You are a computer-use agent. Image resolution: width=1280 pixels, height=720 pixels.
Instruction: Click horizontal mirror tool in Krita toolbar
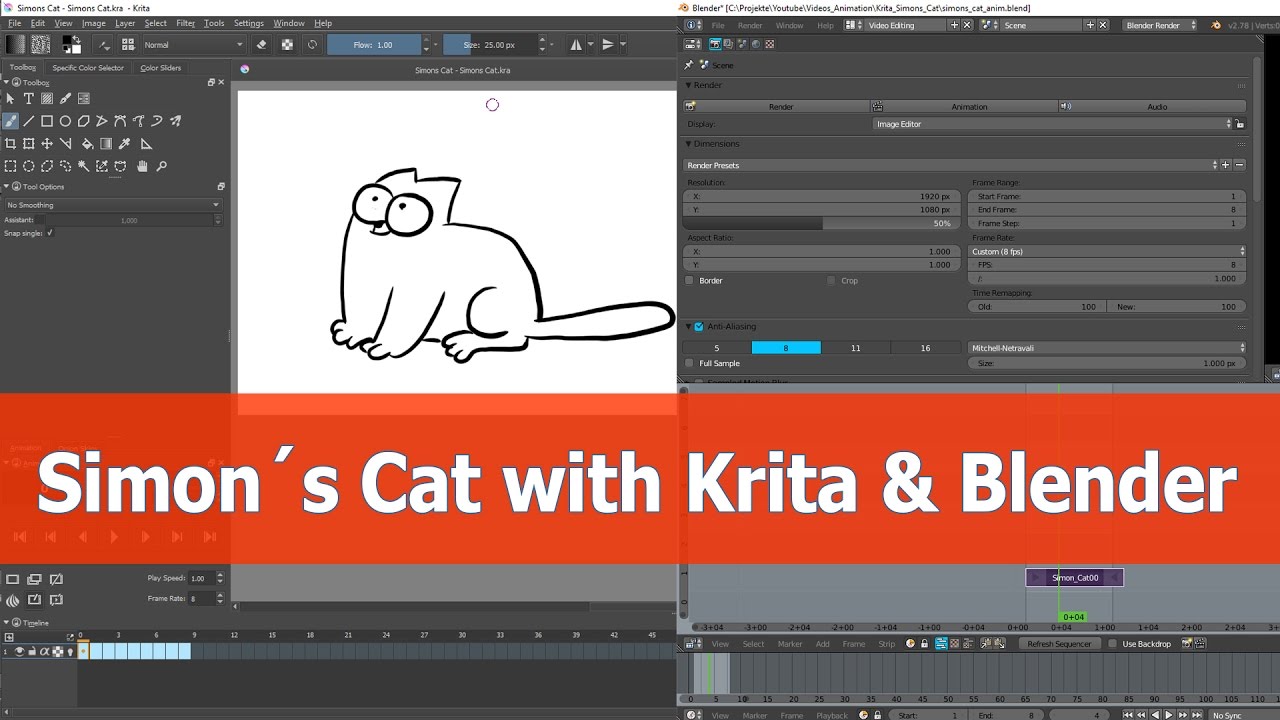[576, 44]
